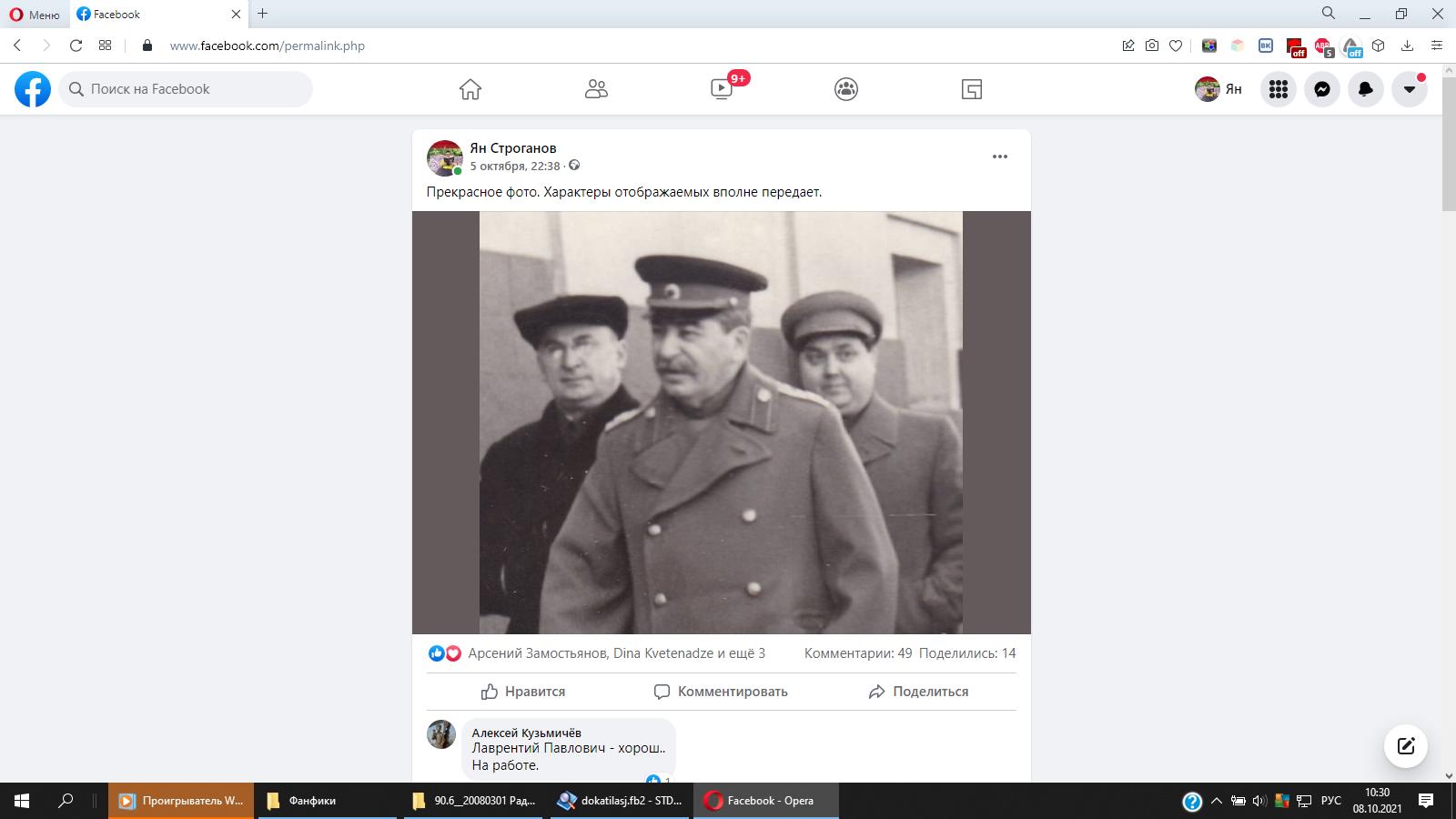Open the Friends icon in the top navigation
Viewport: 1456px width, 819px height.
(x=596, y=89)
